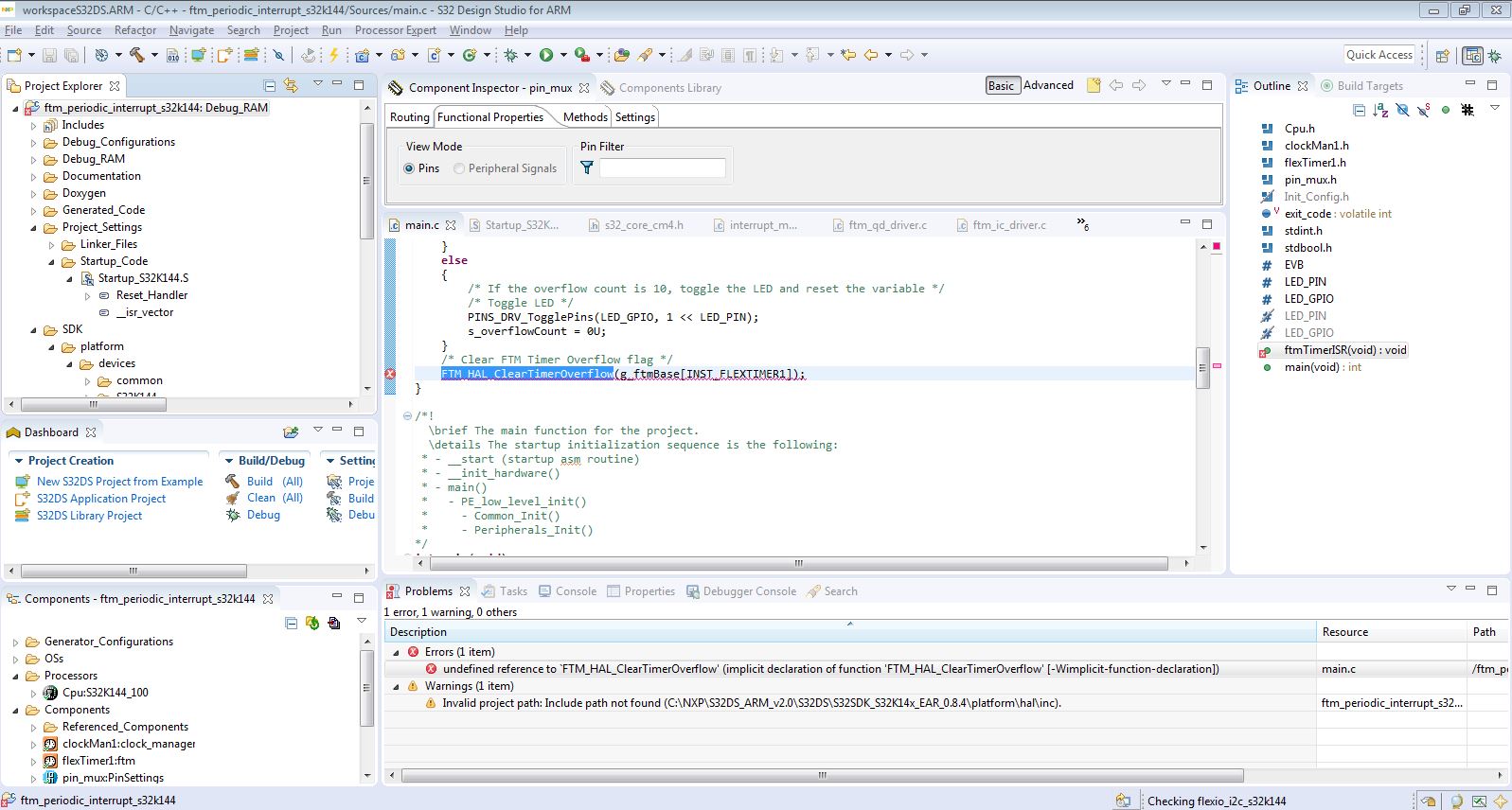
Task: Expand the Includes folder in Project Explorer
Action: (34, 126)
